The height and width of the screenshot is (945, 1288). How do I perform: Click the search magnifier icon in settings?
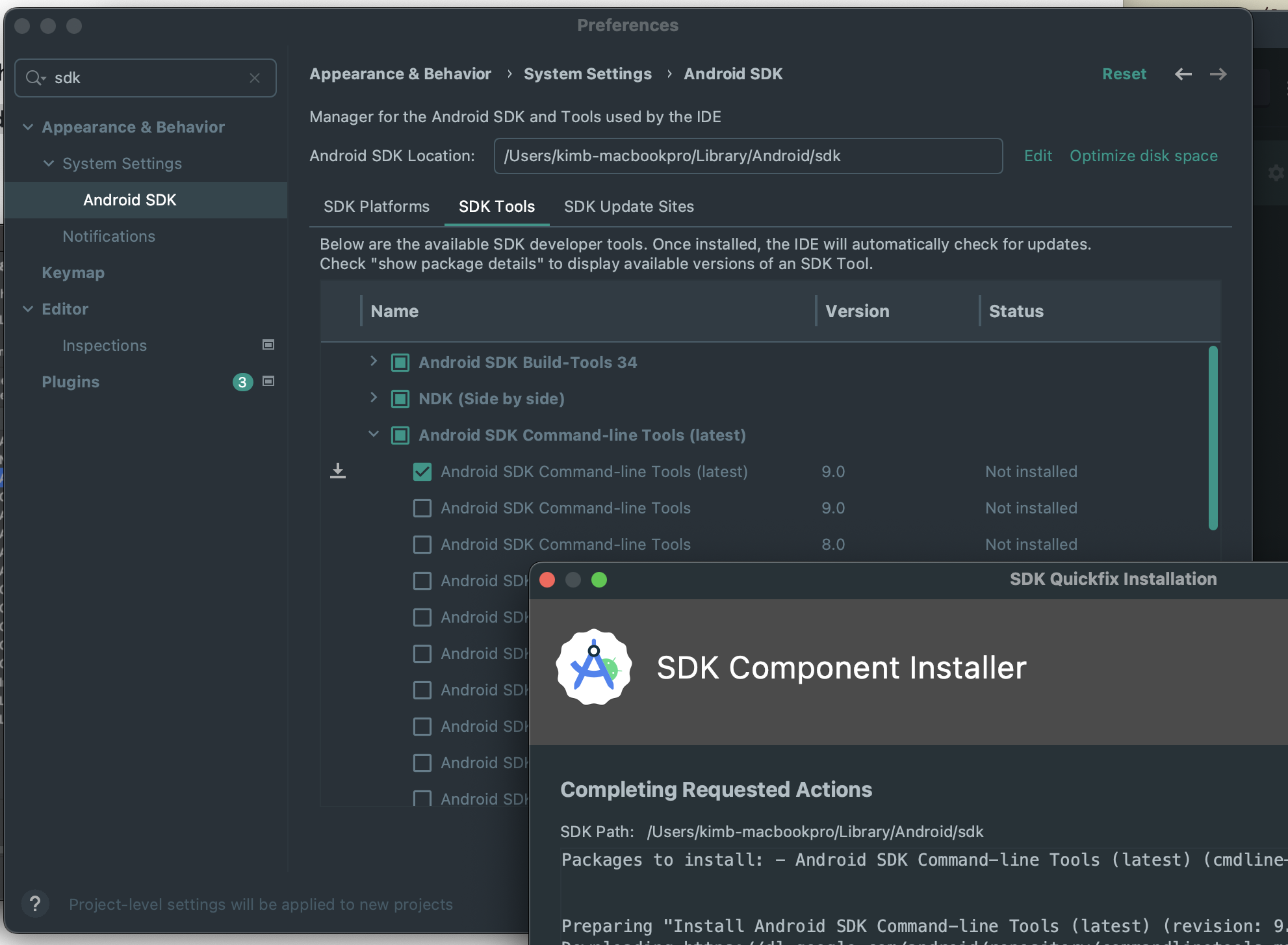tap(34, 78)
